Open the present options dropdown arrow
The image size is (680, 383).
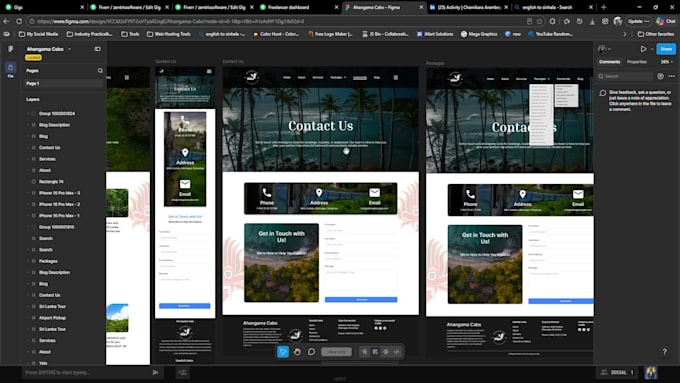coord(651,49)
